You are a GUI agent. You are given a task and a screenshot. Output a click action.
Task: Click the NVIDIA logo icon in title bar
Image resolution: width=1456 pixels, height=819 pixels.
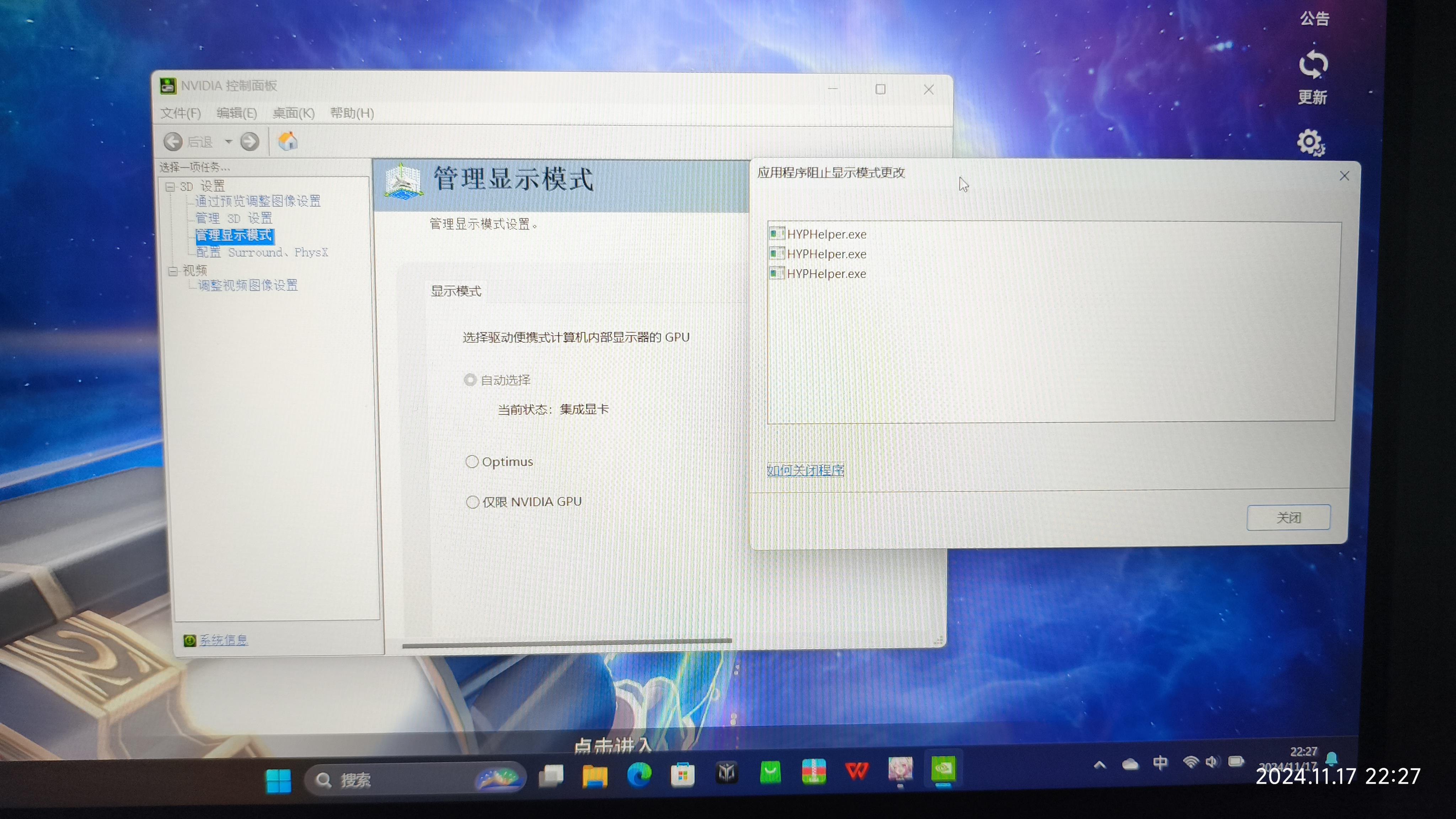pos(168,85)
